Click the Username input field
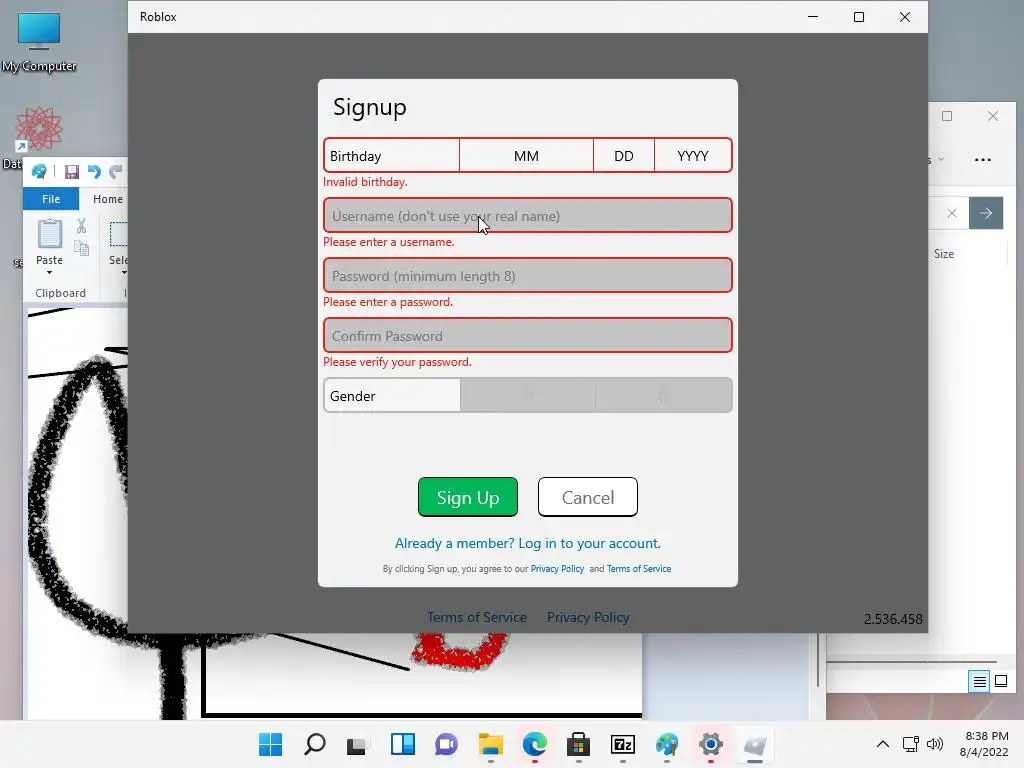 point(528,216)
